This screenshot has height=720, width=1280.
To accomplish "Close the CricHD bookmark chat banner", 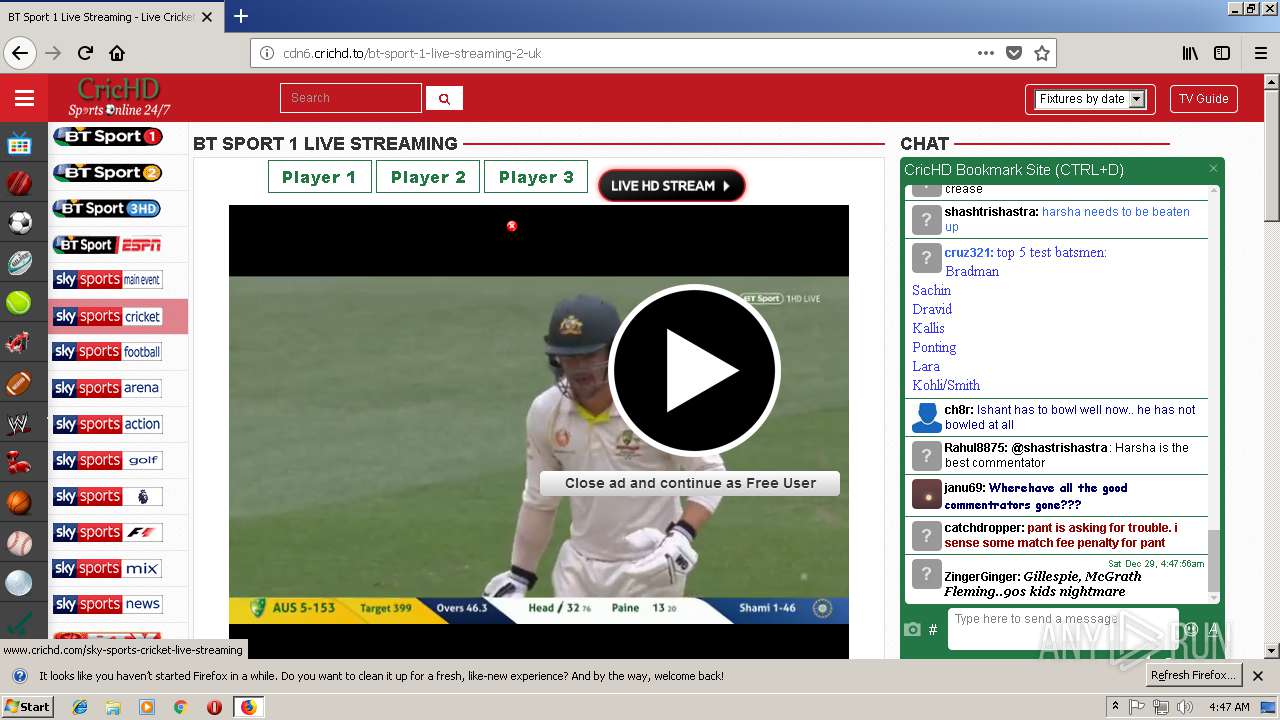I will pos(1213,169).
